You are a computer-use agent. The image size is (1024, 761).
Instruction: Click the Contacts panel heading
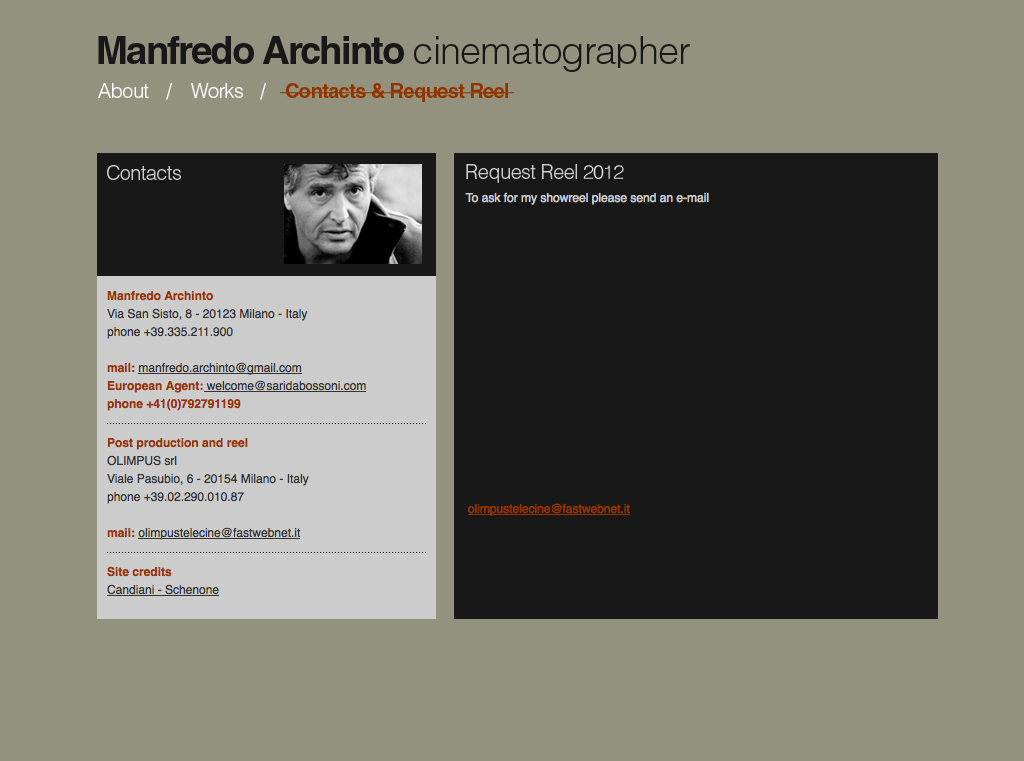tap(144, 173)
